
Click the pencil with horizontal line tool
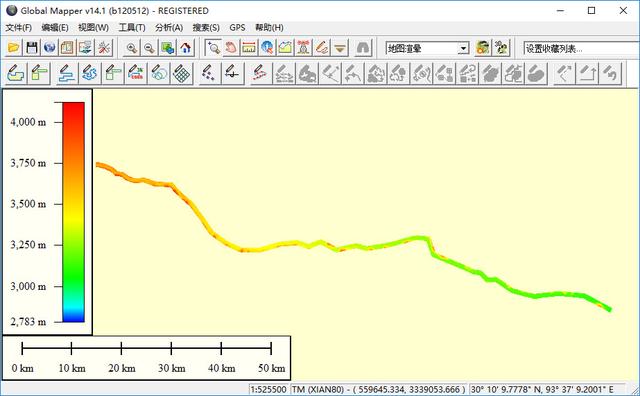(x=232, y=73)
